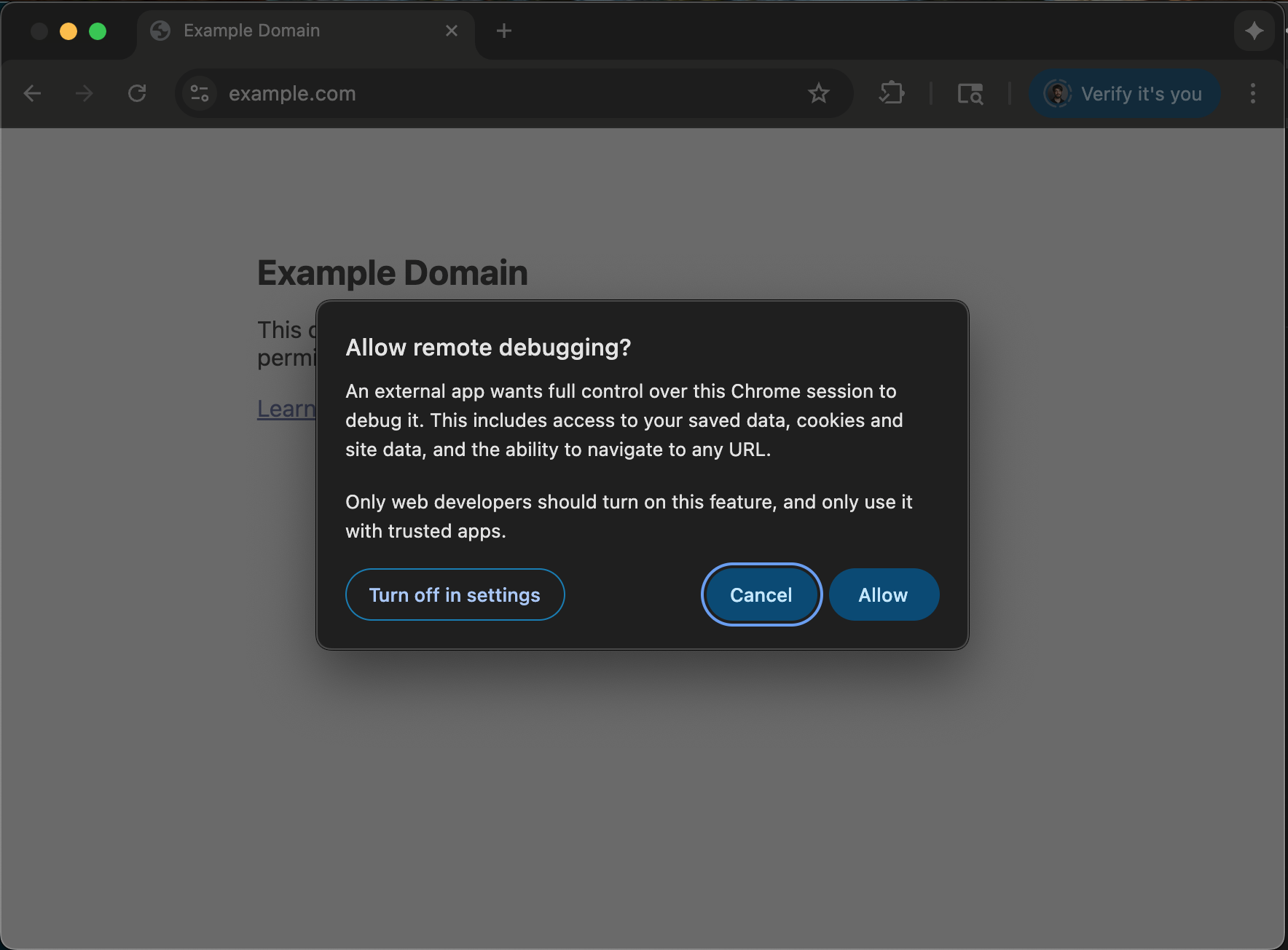Click the back navigation arrow
Screen dimensions: 1288x950
tap(32, 93)
